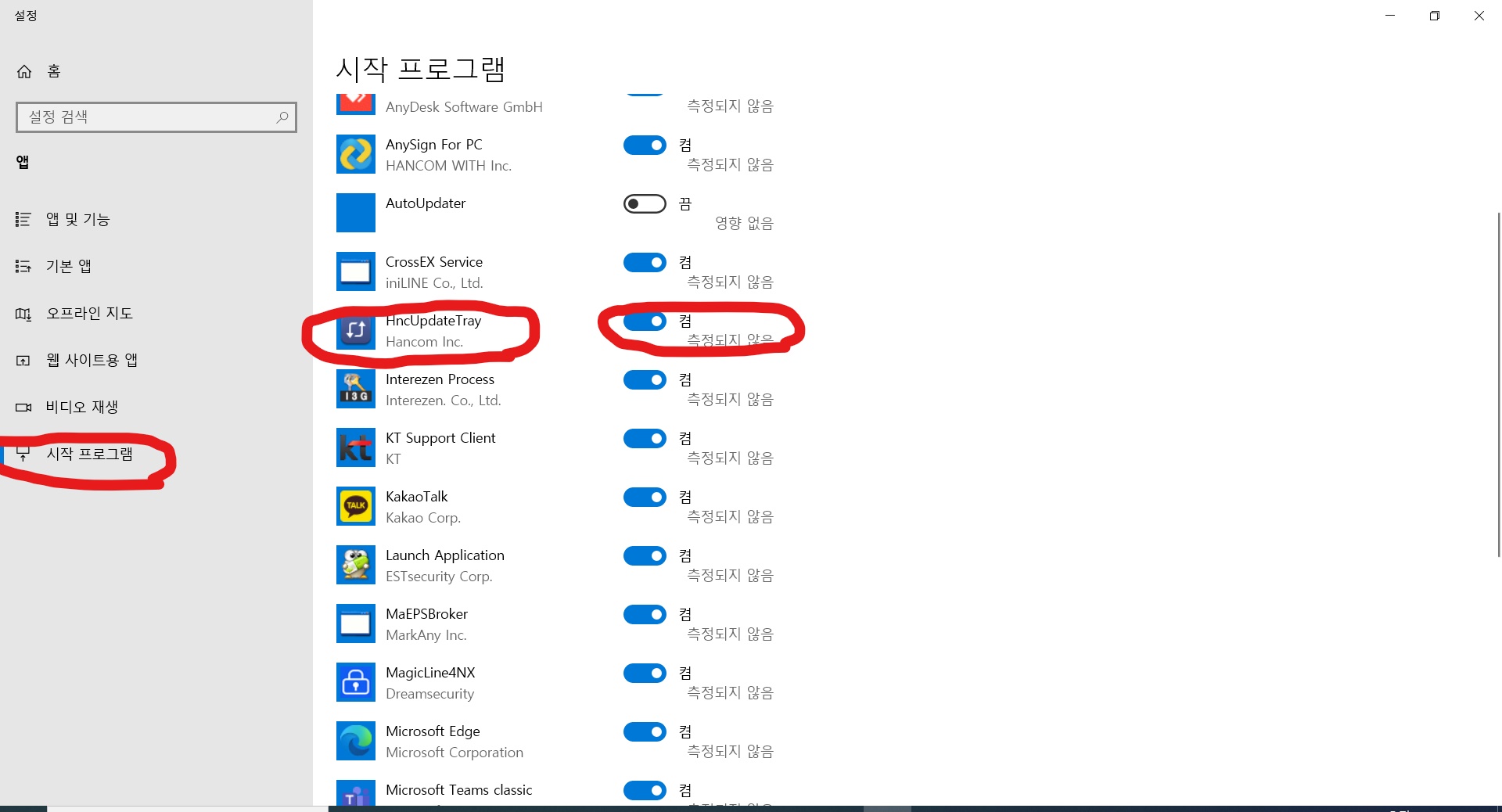Click the 'iniLINE Co., Ltd.' publisher text

(434, 283)
